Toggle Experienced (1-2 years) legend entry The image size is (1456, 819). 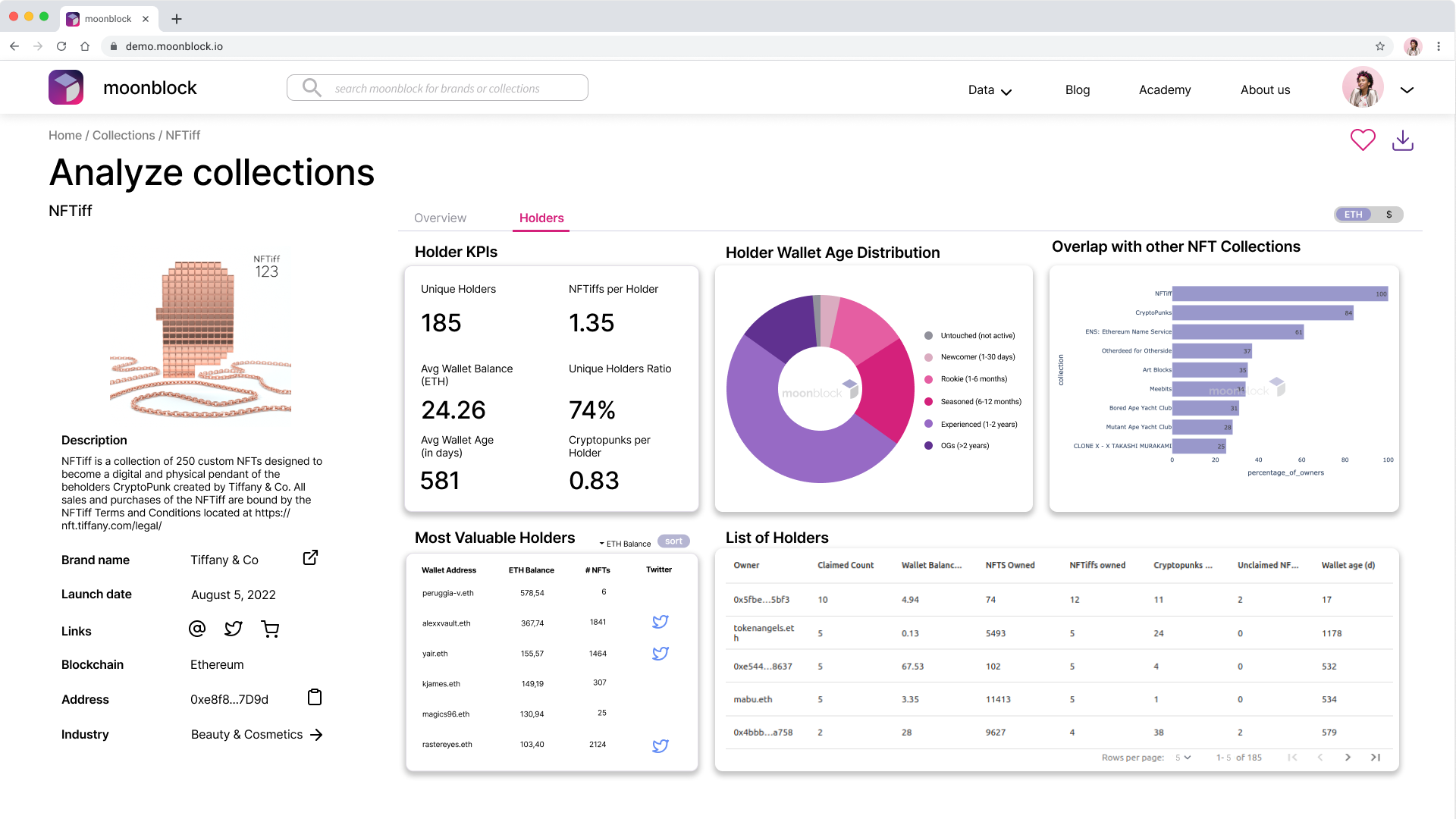click(x=971, y=425)
